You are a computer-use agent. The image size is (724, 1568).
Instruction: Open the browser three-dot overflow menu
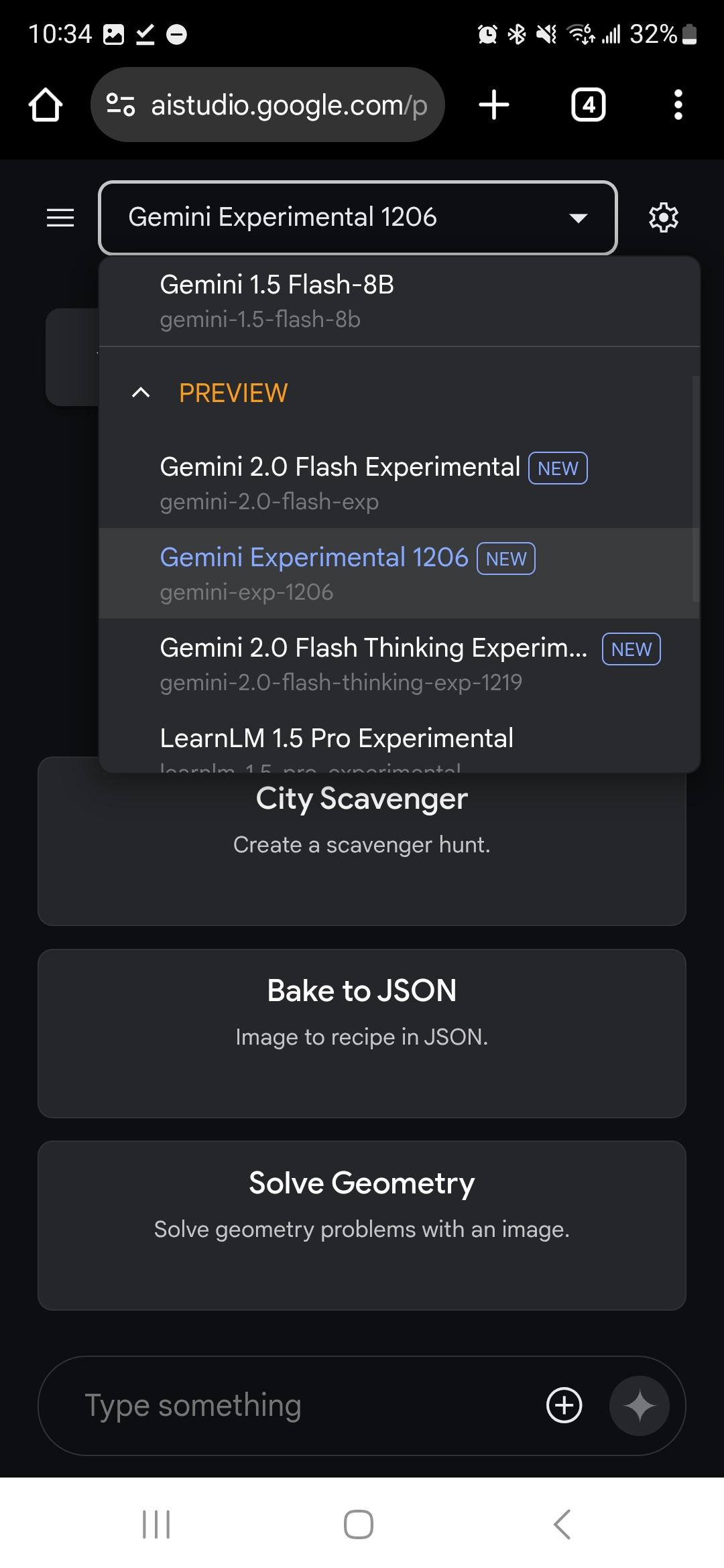tap(678, 105)
